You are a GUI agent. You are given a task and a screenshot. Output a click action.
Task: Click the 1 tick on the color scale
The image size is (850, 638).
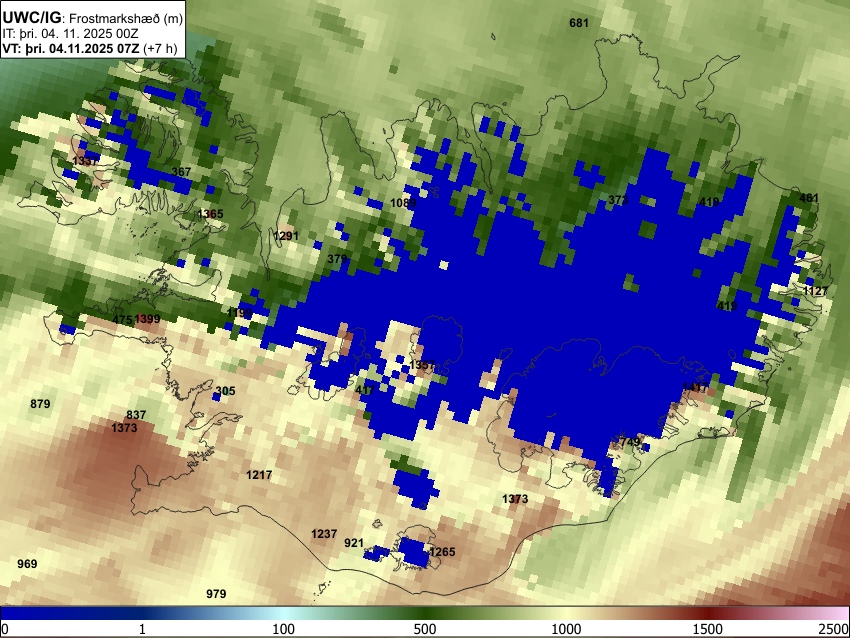(x=142, y=629)
